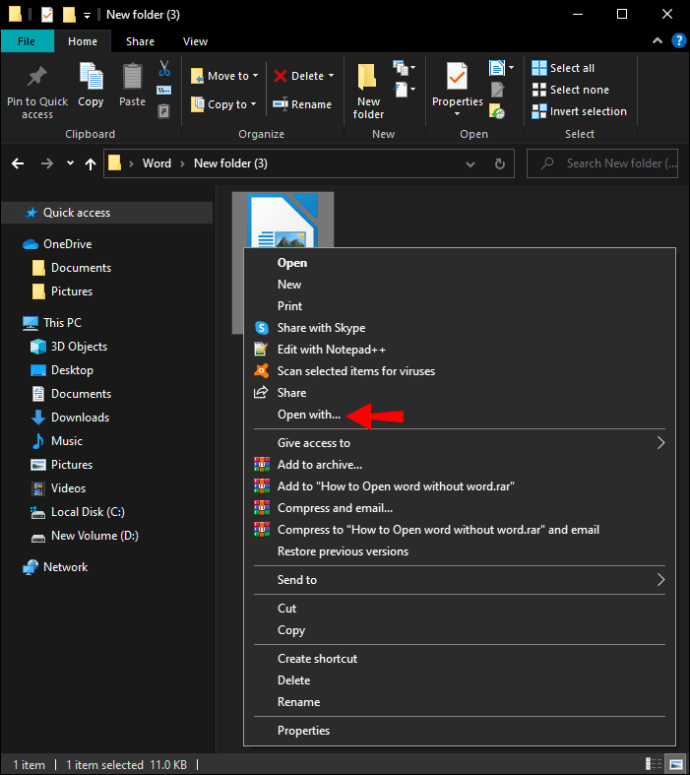Image resolution: width=690 pixels, height=775 pixels.
Task: Click the Copy path icon in Clipboard group
Action: [164, 90]
